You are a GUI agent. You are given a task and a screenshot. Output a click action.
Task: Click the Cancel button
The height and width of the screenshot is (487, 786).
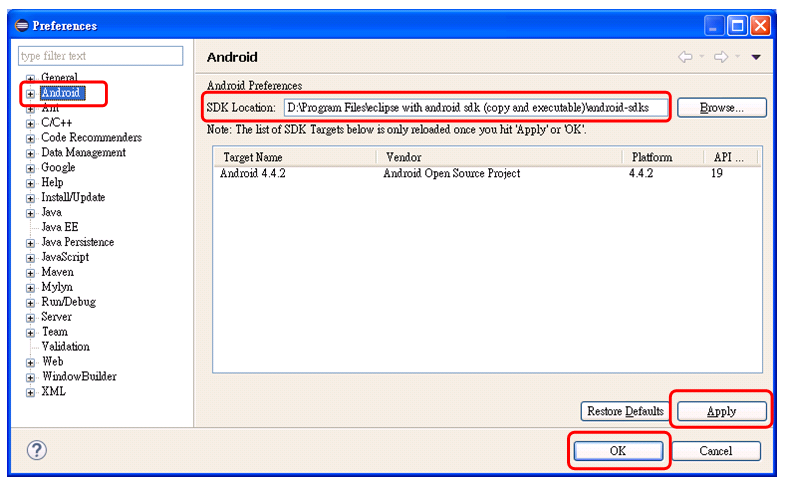(x=716, y=451)
